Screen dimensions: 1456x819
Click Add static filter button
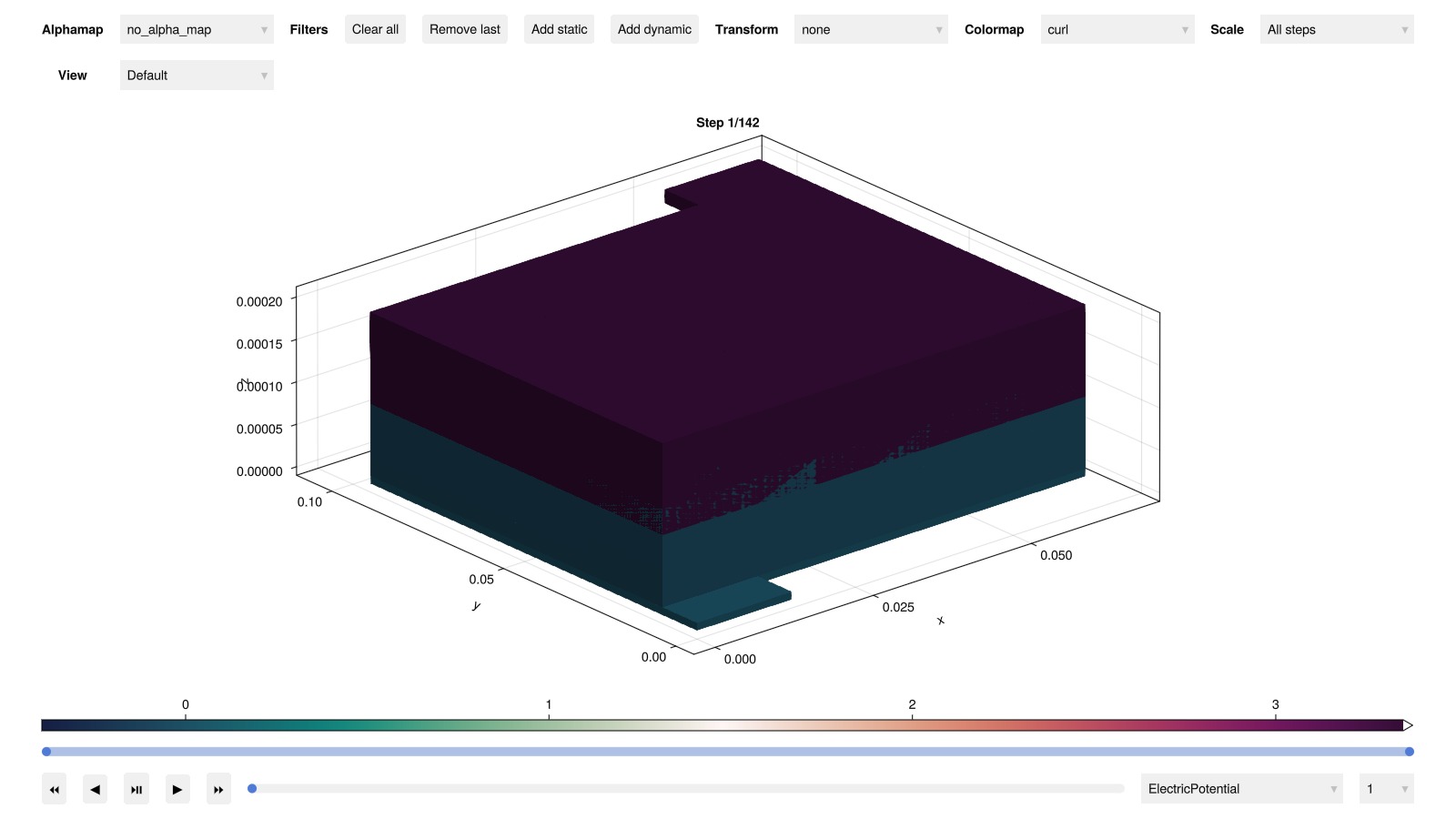pyautogui.click(x=559, y=29)
